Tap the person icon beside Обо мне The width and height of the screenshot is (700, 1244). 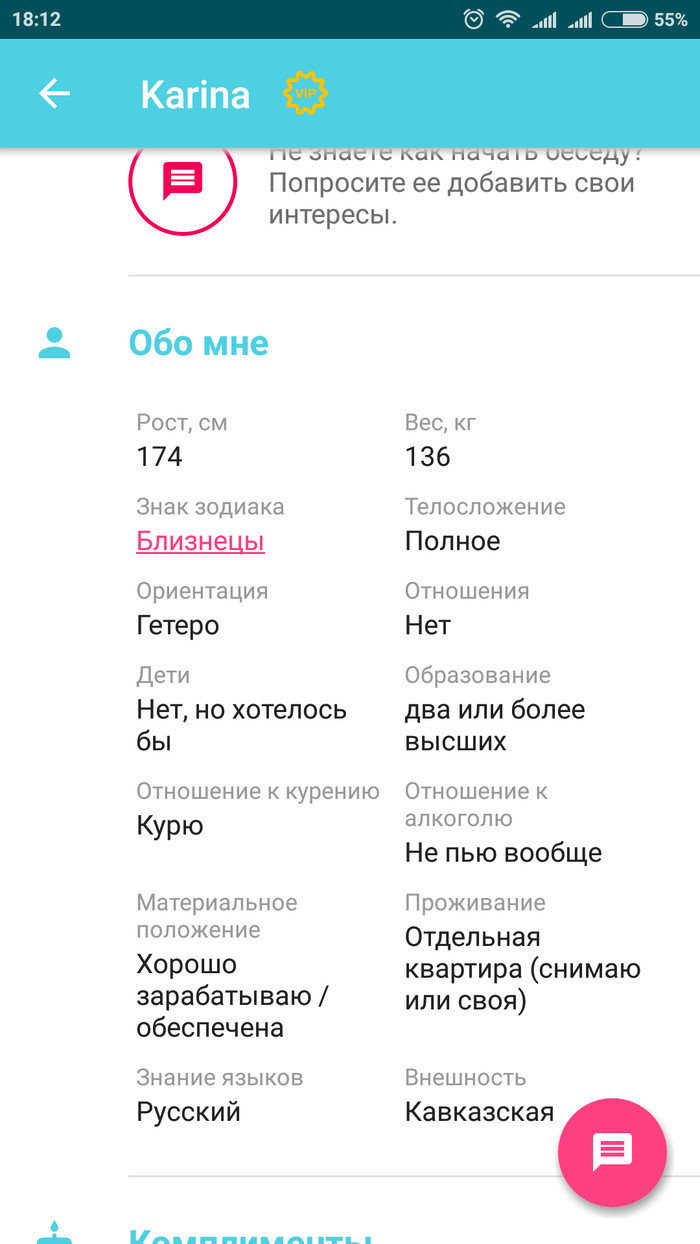54,343
